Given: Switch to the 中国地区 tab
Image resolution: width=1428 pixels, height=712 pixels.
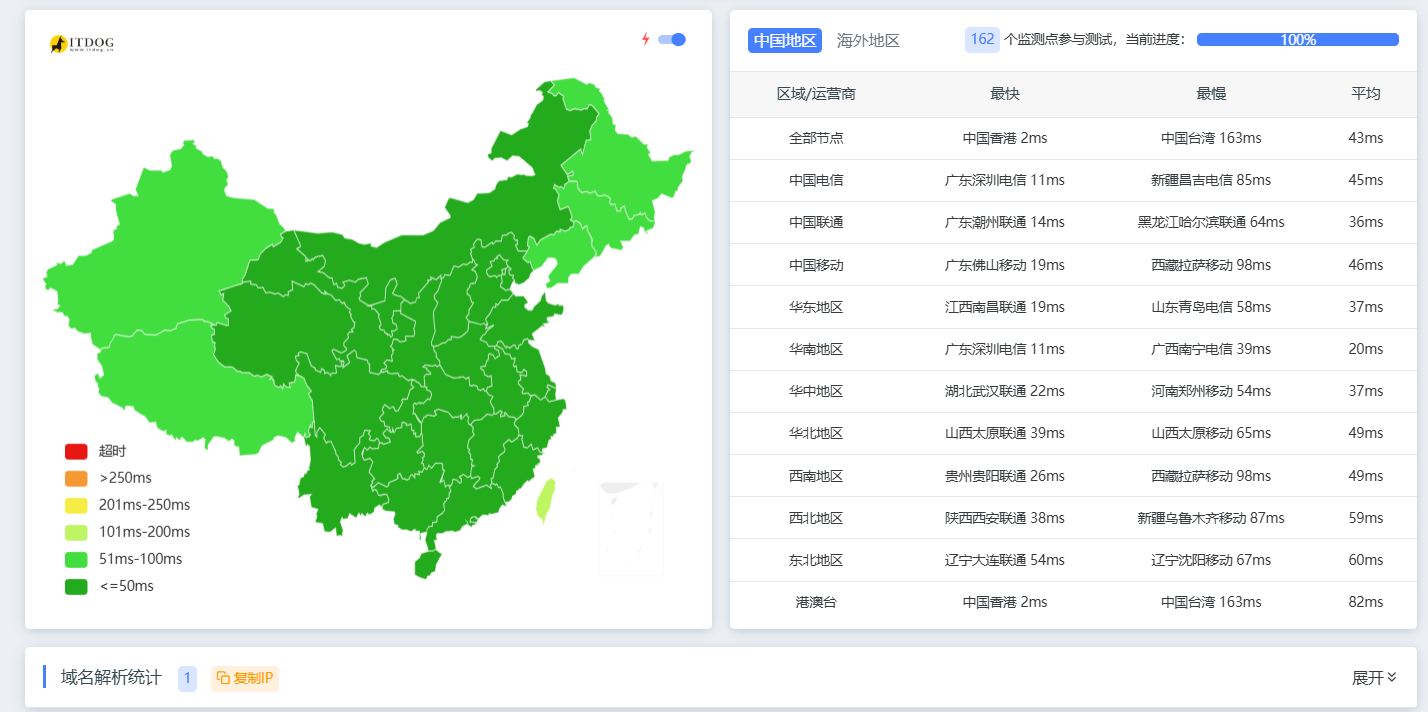Looking at the screenshot, I should point(785,40).
